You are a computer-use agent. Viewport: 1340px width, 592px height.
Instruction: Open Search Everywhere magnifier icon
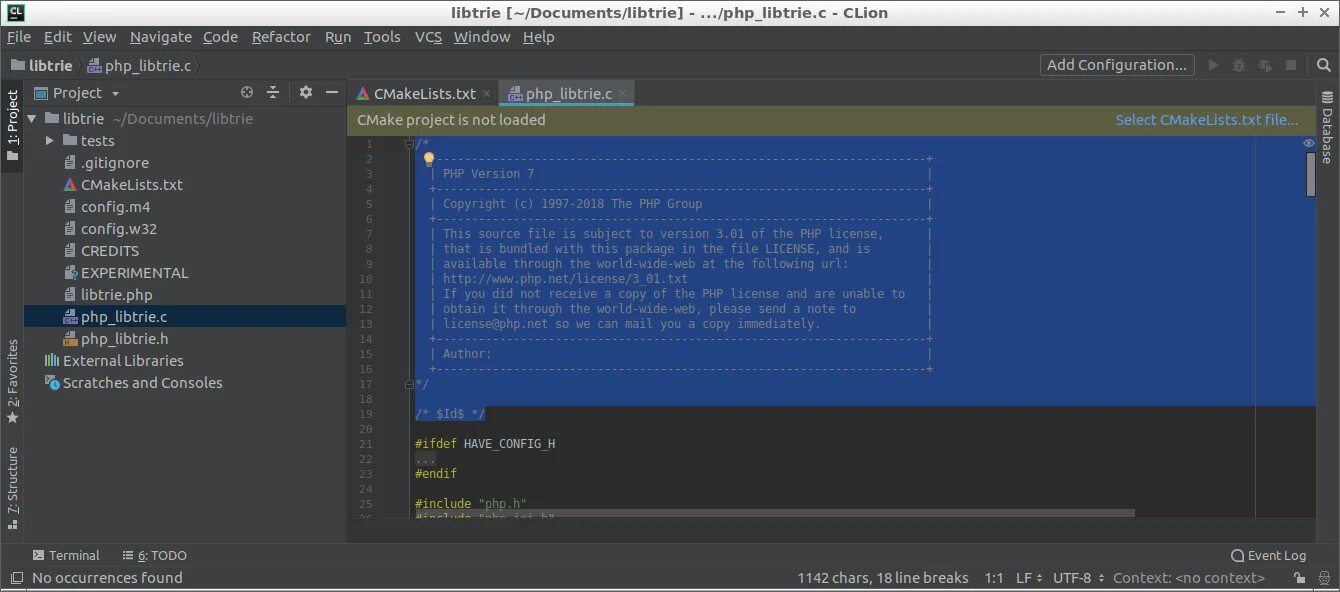(x=1323, y=65)
